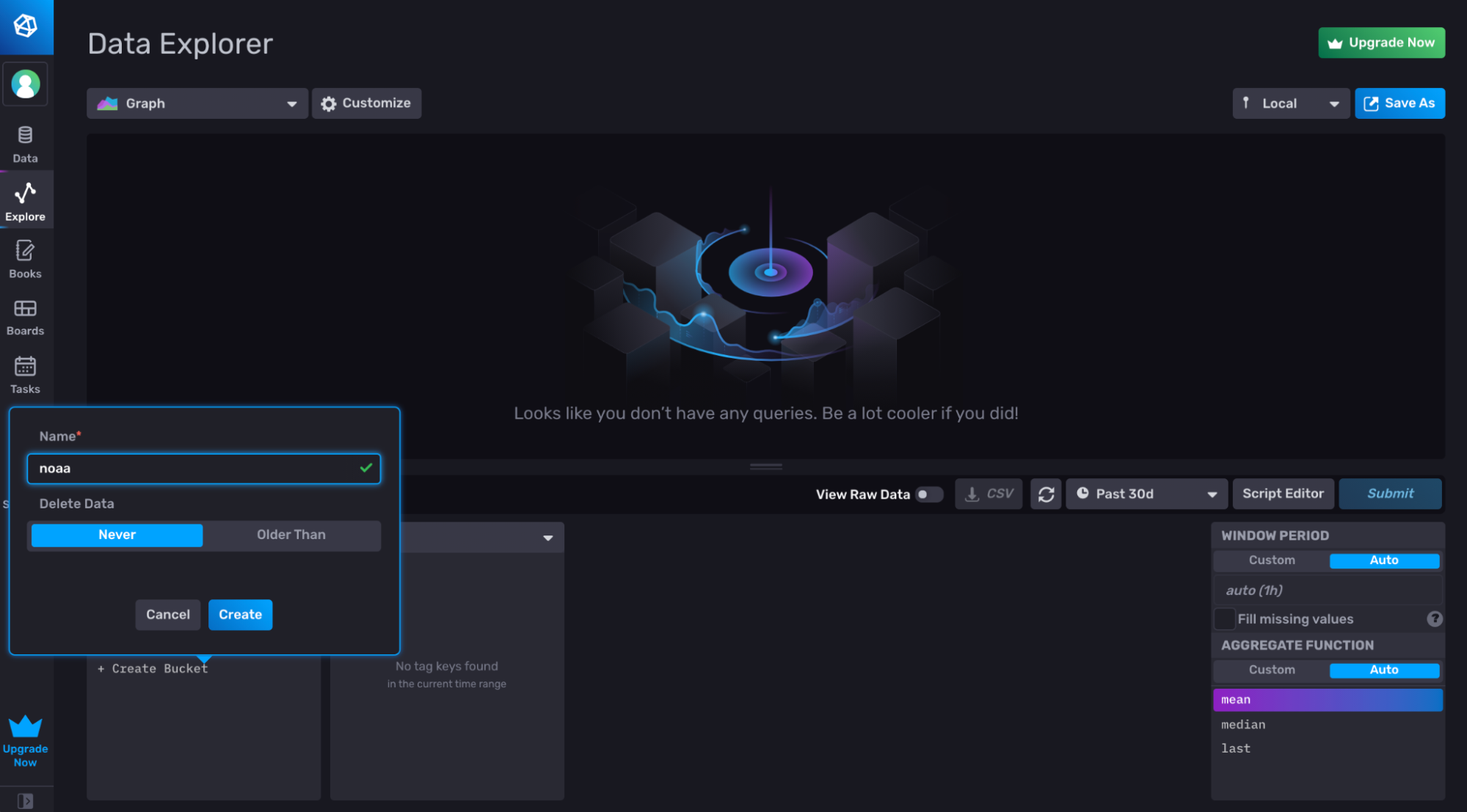This screenshot has width=1467, height=812.
Task: Click the help icon beside Fill missing values
Action: point(1434,619)
